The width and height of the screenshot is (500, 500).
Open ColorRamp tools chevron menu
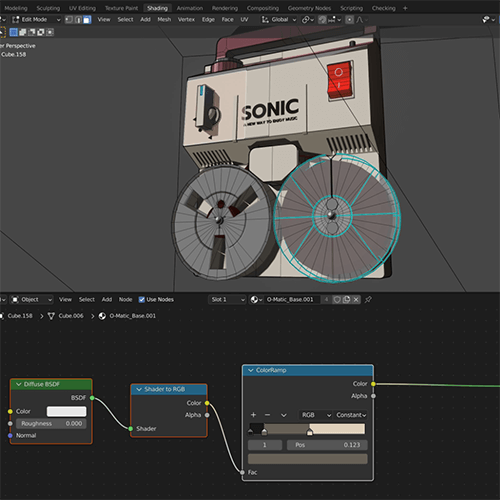pos(283,415)
